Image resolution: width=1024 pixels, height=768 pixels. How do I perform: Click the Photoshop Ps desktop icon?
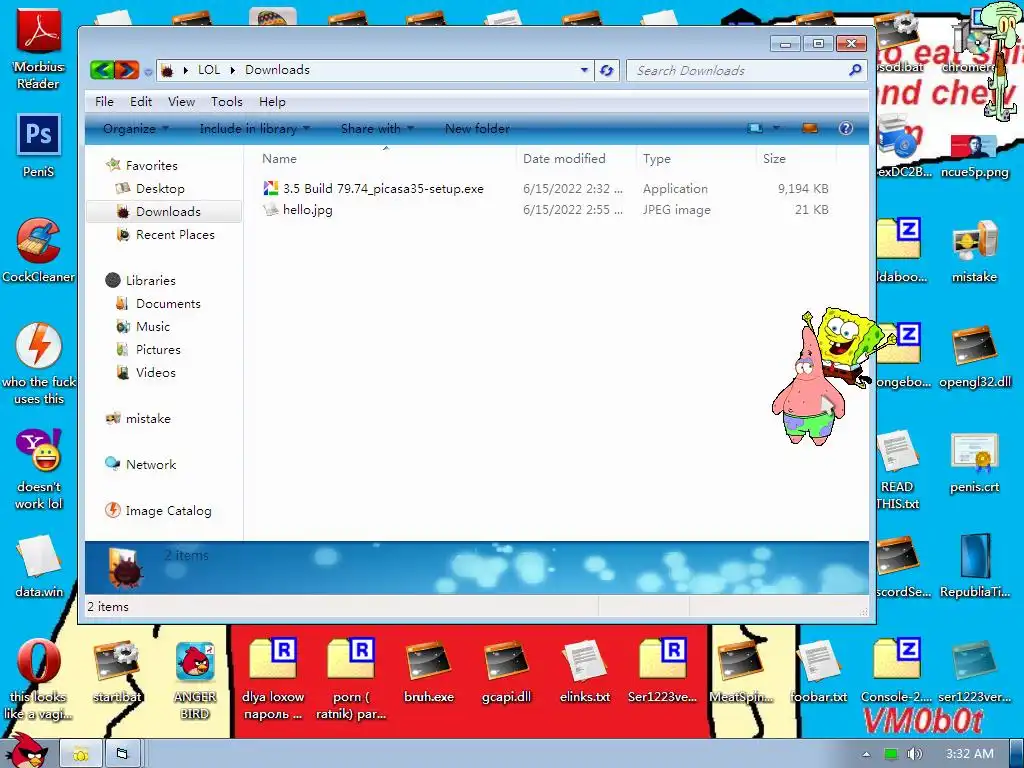coord(39,145)
